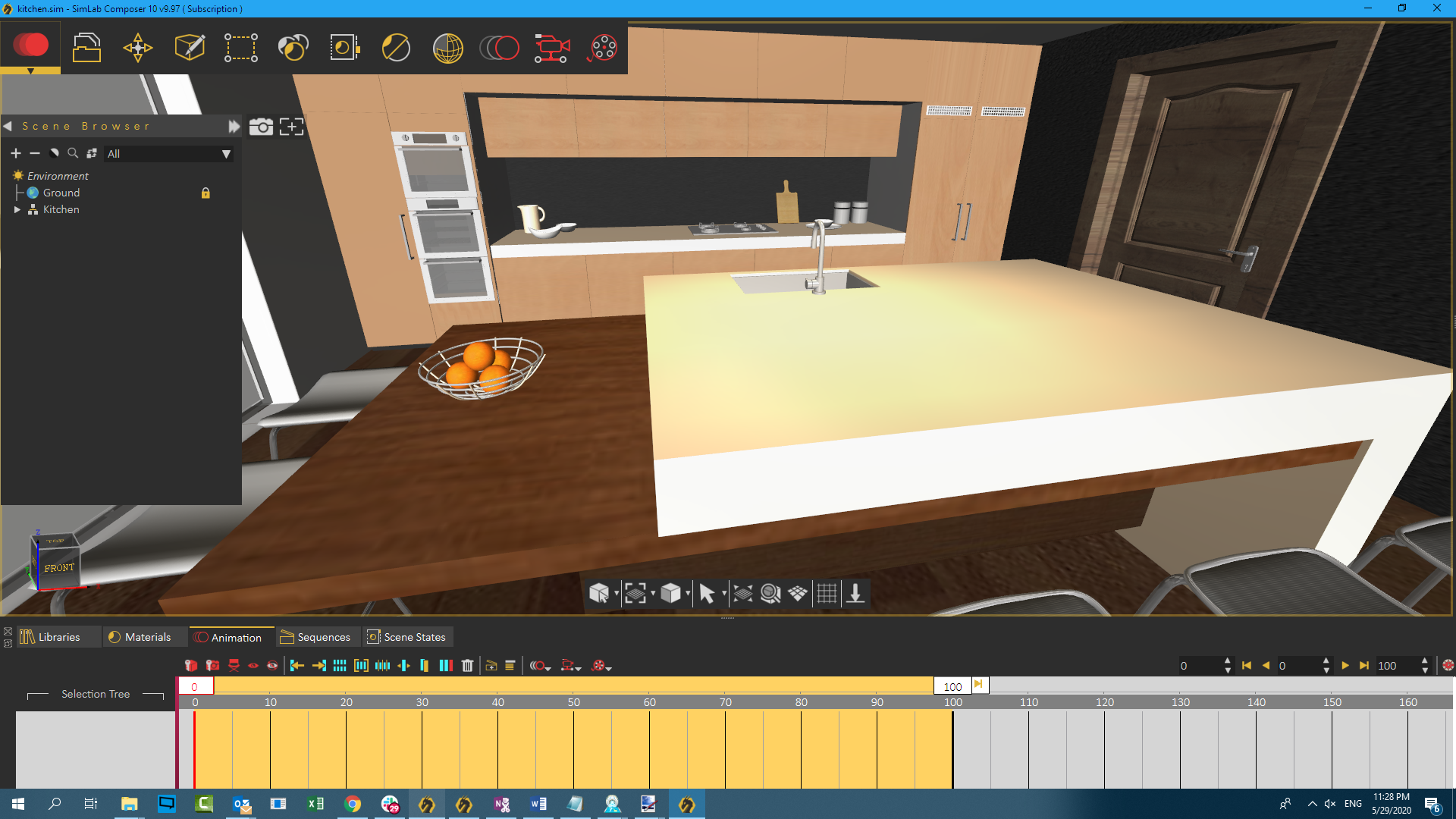Image resolution: width=1456 pixels, height=819 pixels.
Task: Click the trash delete keyframes icon
Action: point(467,666)
